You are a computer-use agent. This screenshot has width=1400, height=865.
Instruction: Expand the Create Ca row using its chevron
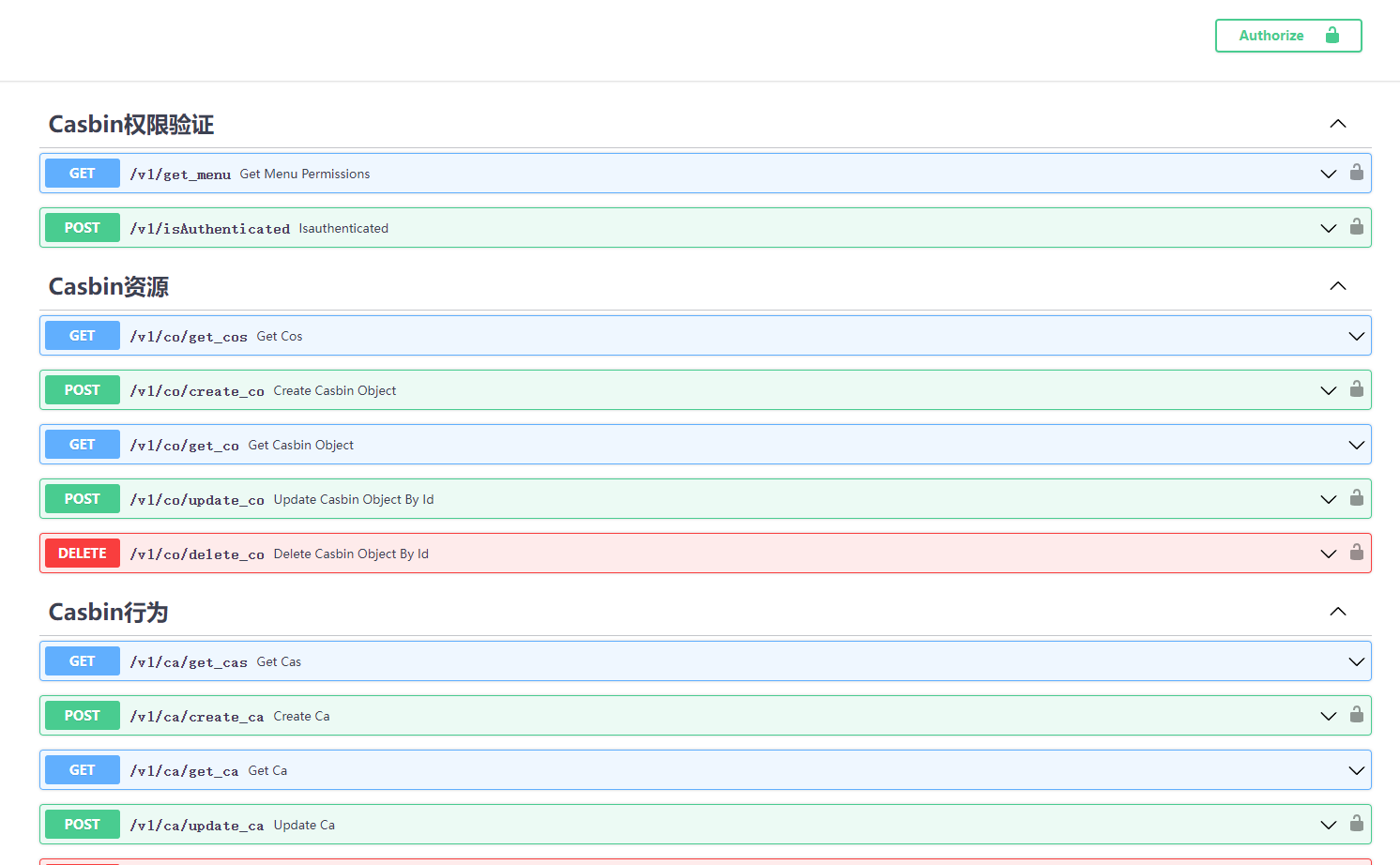coord(1329,716)
